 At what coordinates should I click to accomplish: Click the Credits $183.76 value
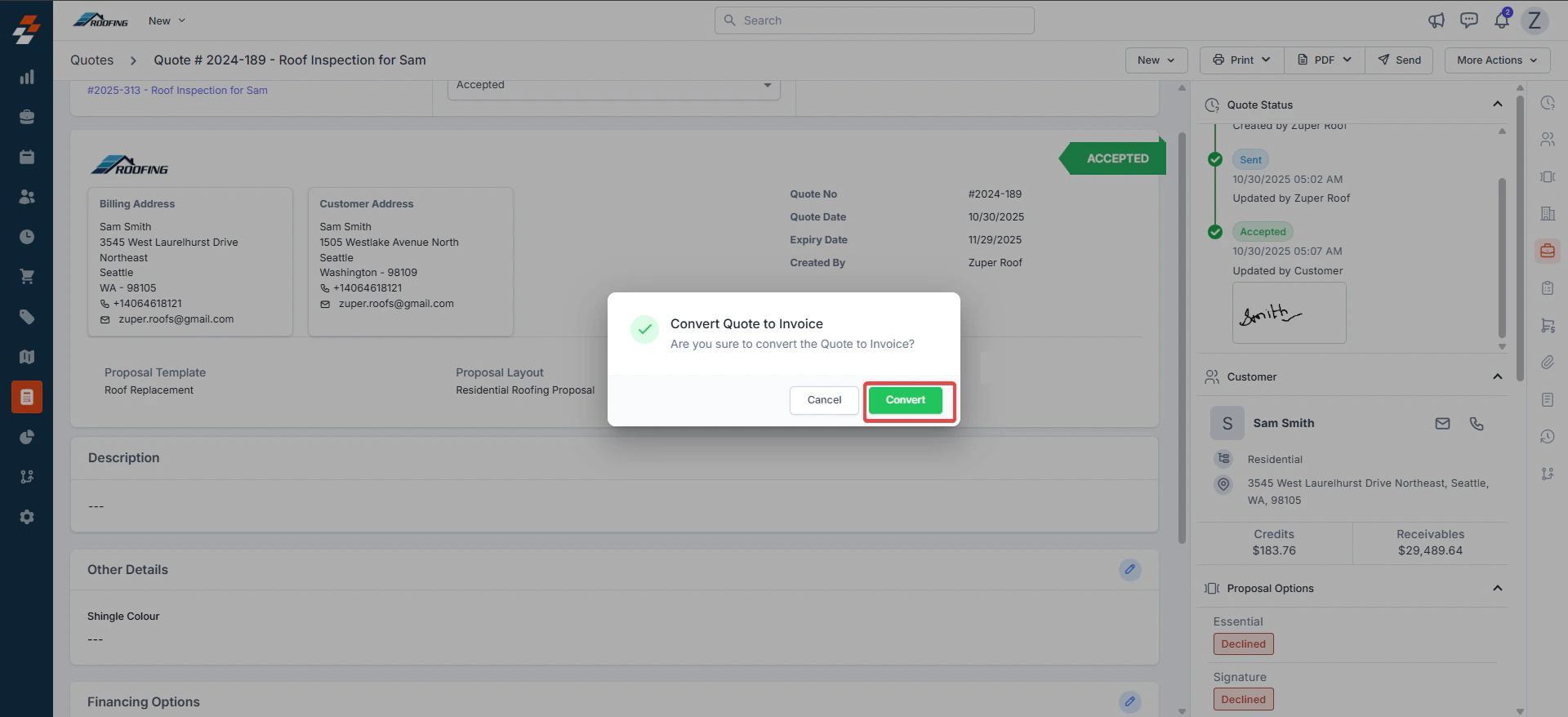[1274, 550]
